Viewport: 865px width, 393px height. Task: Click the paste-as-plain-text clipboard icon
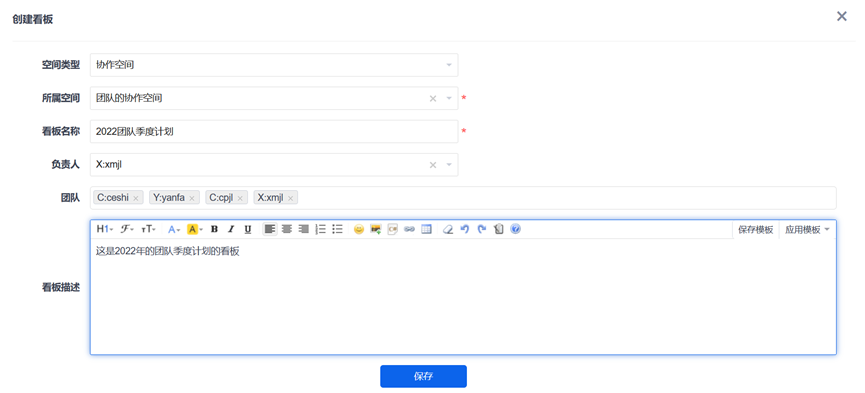pyautogui.click(x=499, y=229)
